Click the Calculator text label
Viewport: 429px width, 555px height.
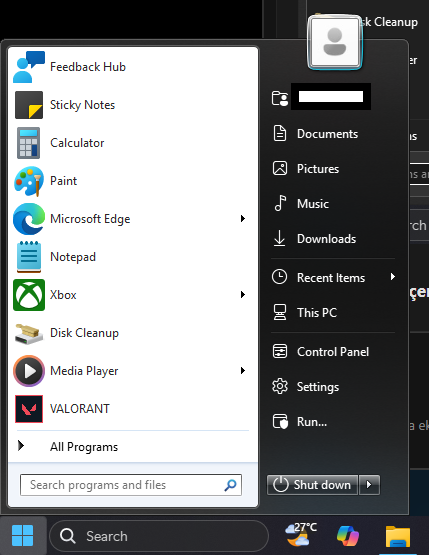click(x=77, y=143)
